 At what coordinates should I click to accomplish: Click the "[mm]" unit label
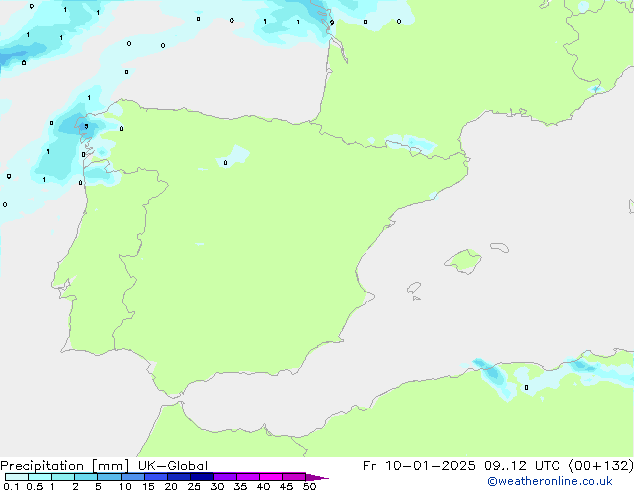point(110,466)
